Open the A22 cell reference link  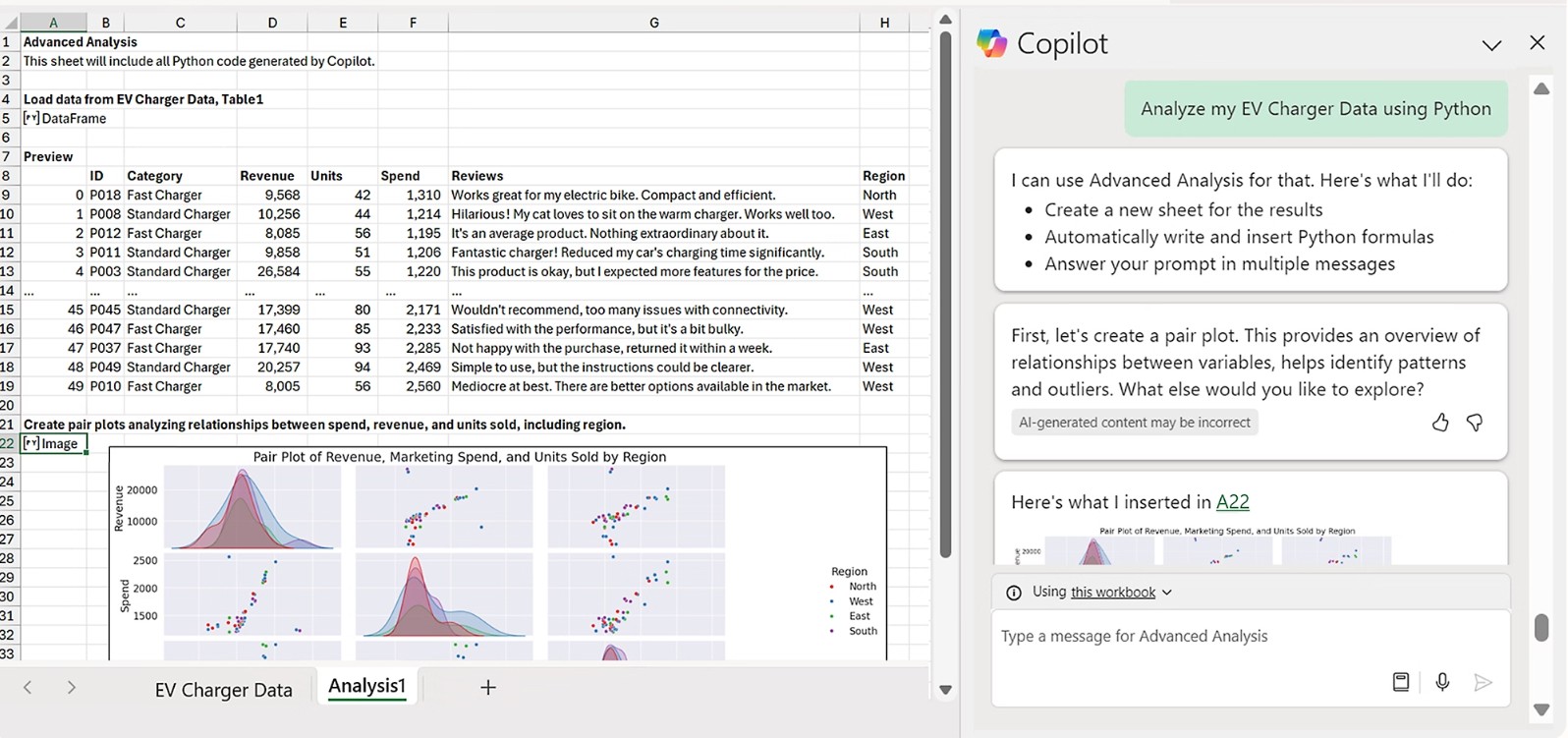tap(1232, 502)
